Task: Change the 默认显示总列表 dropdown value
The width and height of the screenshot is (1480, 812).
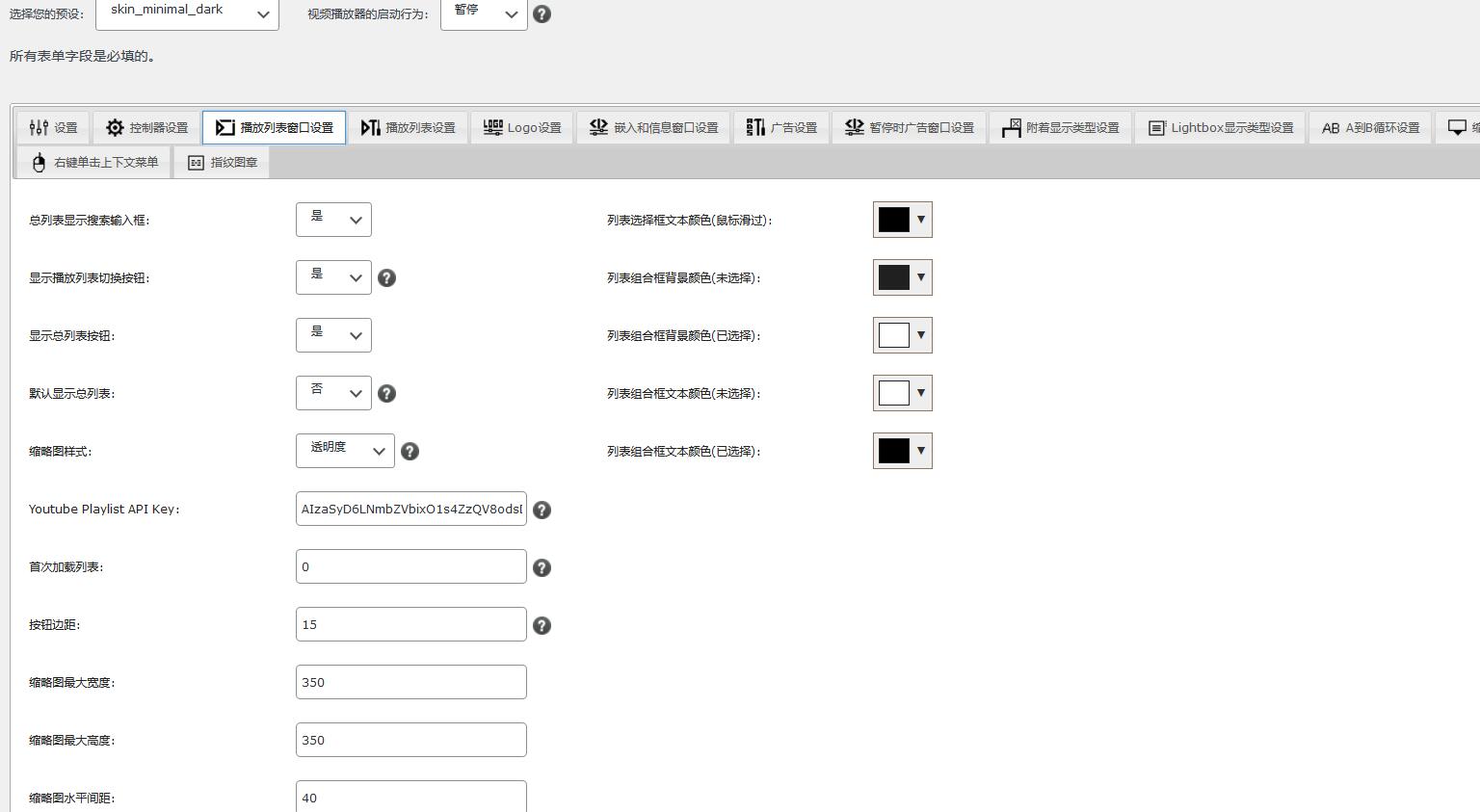Action: point(333,393)
